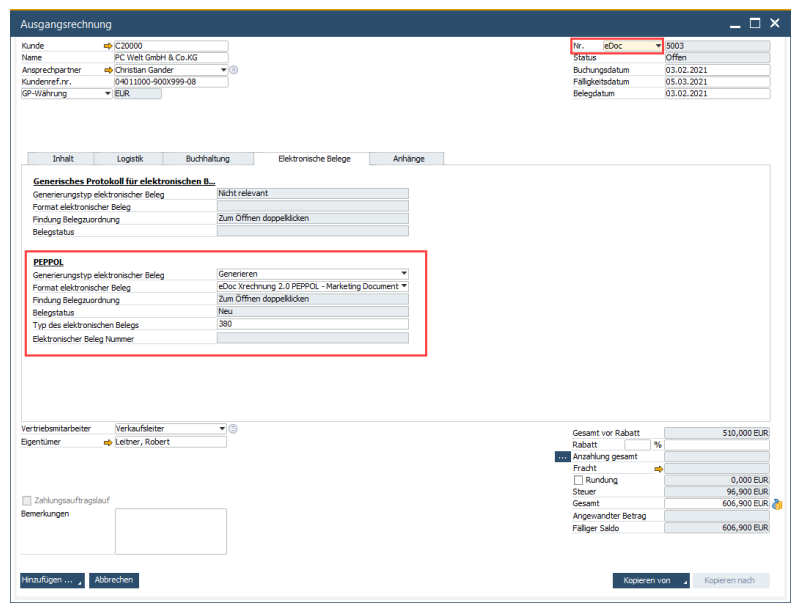The image size is (800, 611).
Task: Open the currency icon next to Gesamt total
Action: (777, 504)
